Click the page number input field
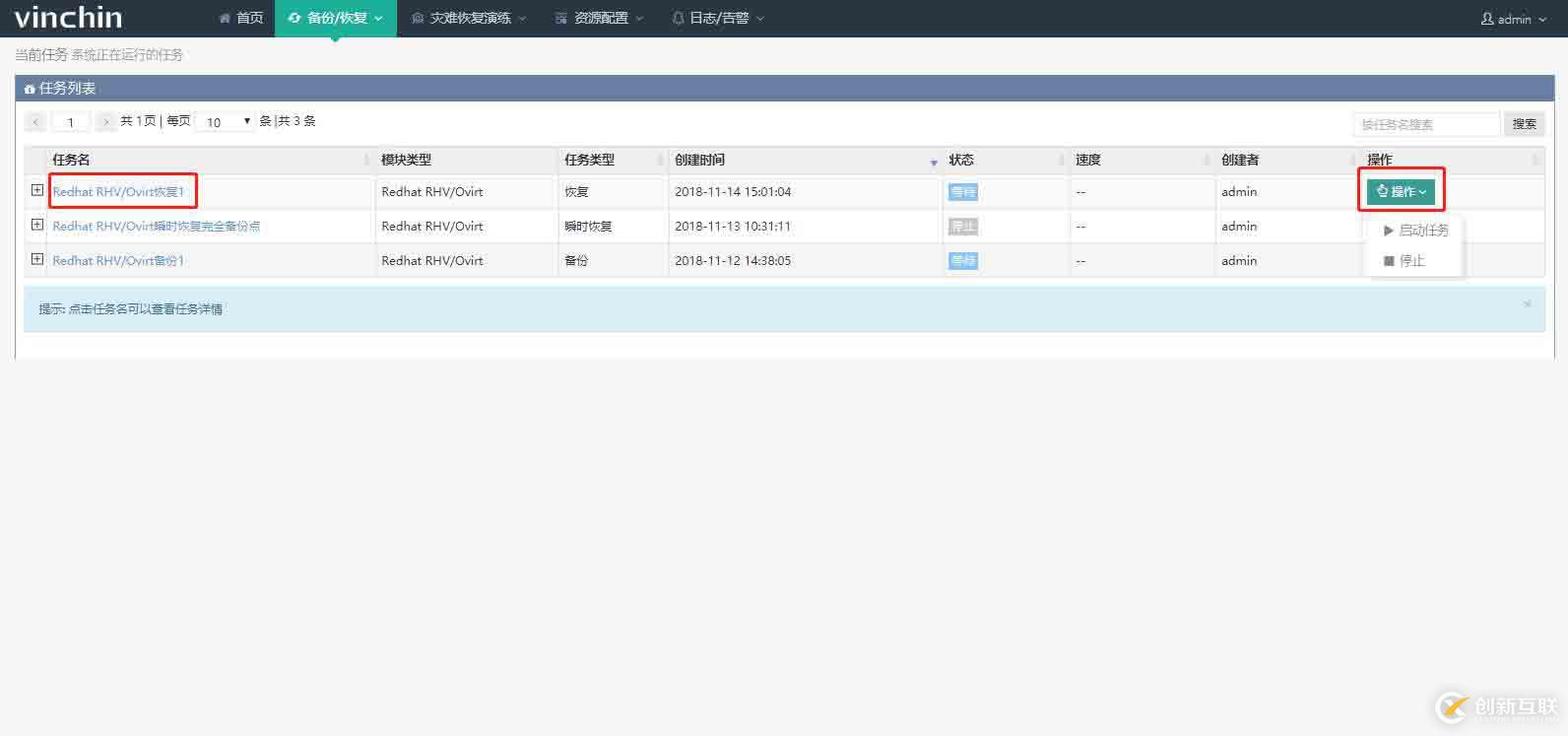The image size is (1568, 736). click(70, 122)
